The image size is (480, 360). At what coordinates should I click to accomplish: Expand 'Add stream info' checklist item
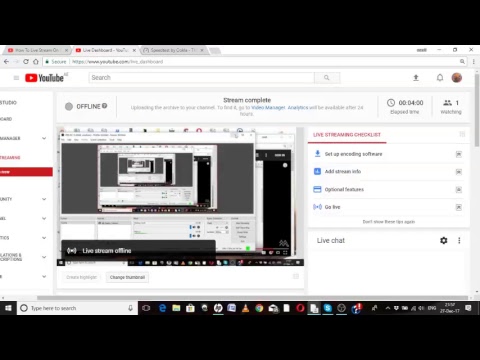[459, 172]
